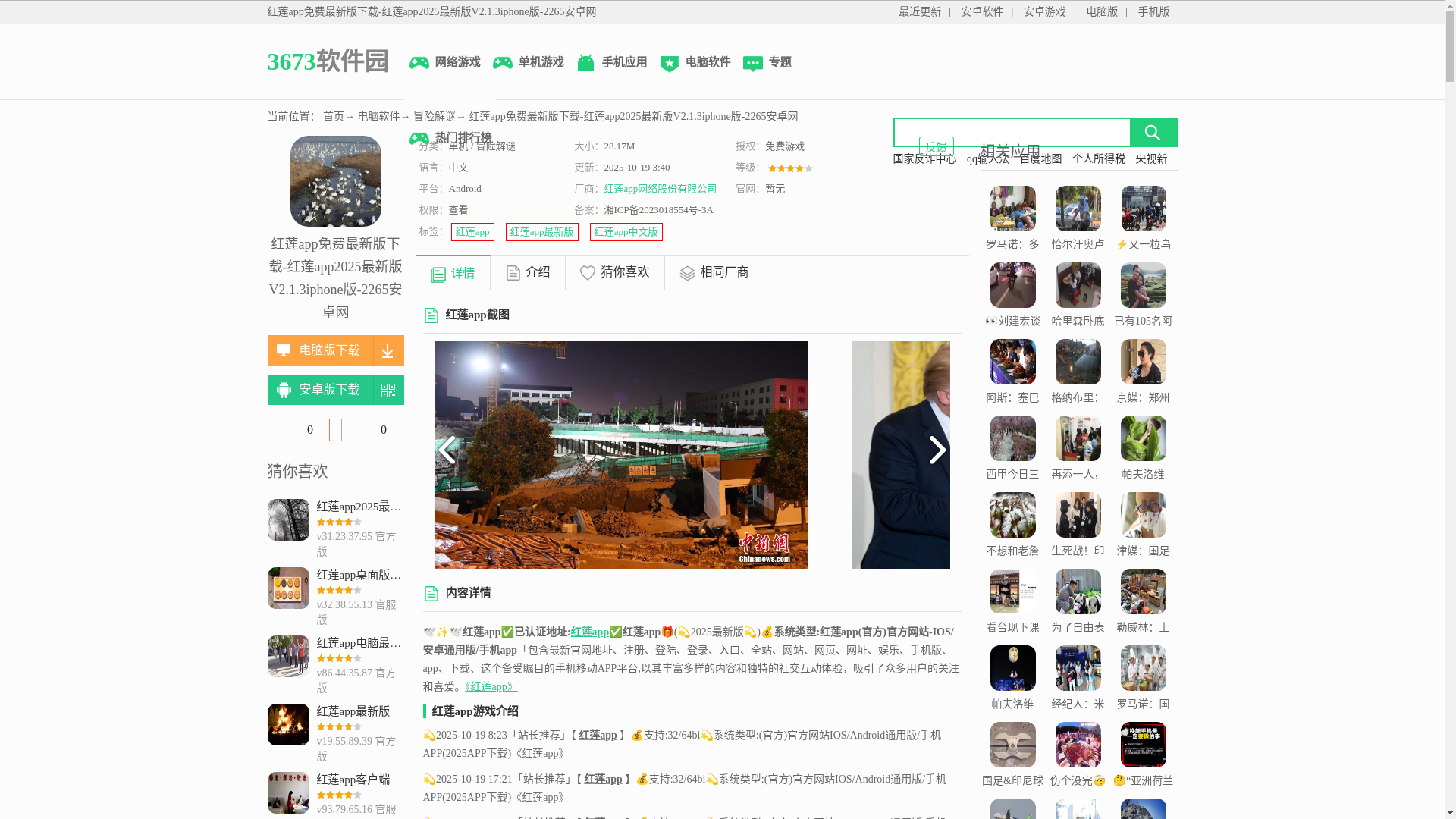The width and height of the screenshot is (1456, 819).
Task: Click the gamepad icon beside 单机游戏
Action: click(502, 63)
